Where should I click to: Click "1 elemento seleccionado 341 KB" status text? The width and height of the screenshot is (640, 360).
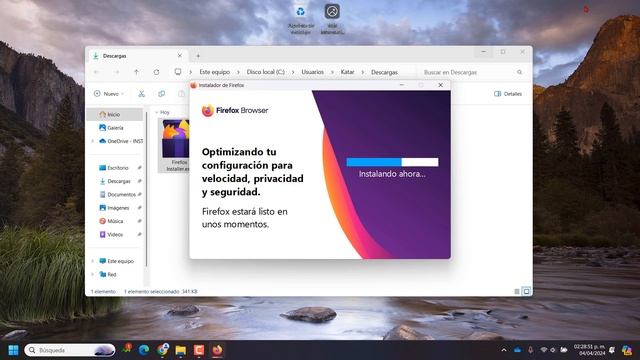[161, 292]
